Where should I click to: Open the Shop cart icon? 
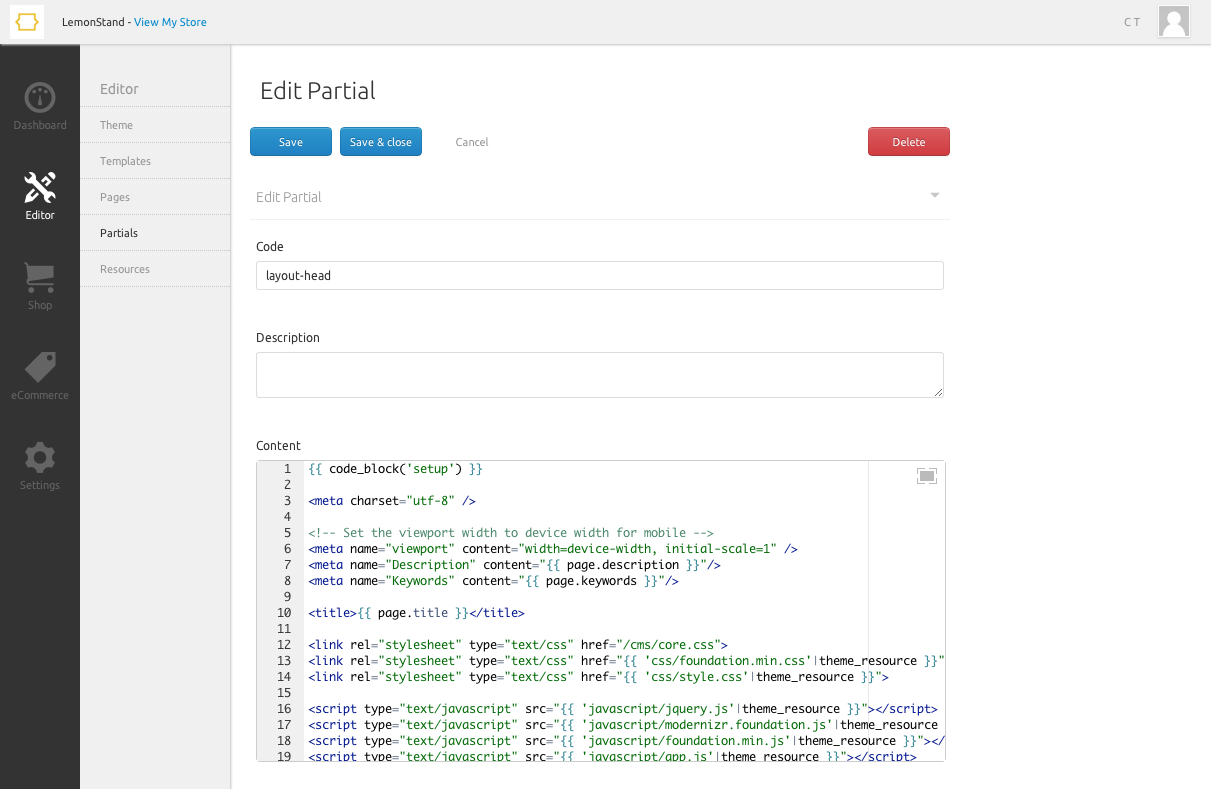click(x=40, y=277)
